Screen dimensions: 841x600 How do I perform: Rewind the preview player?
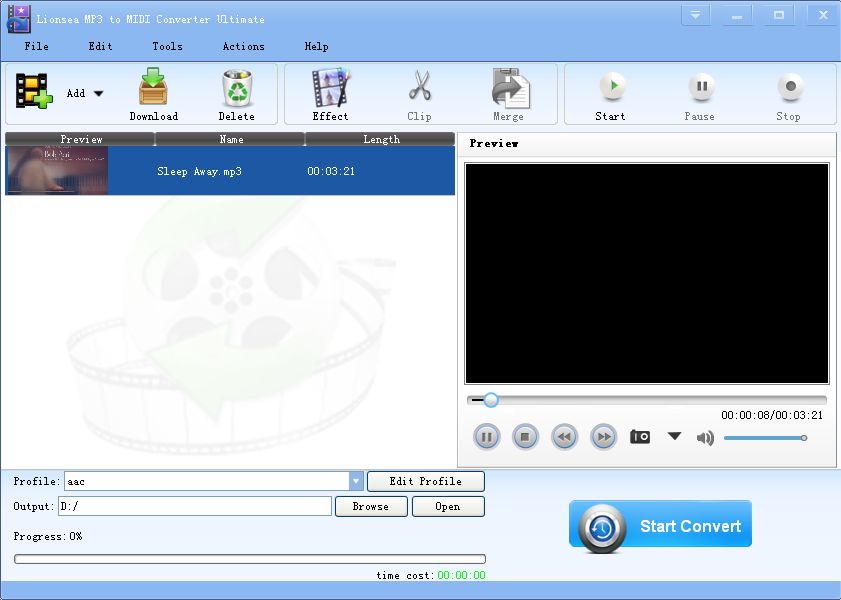(x=564, y=437)
